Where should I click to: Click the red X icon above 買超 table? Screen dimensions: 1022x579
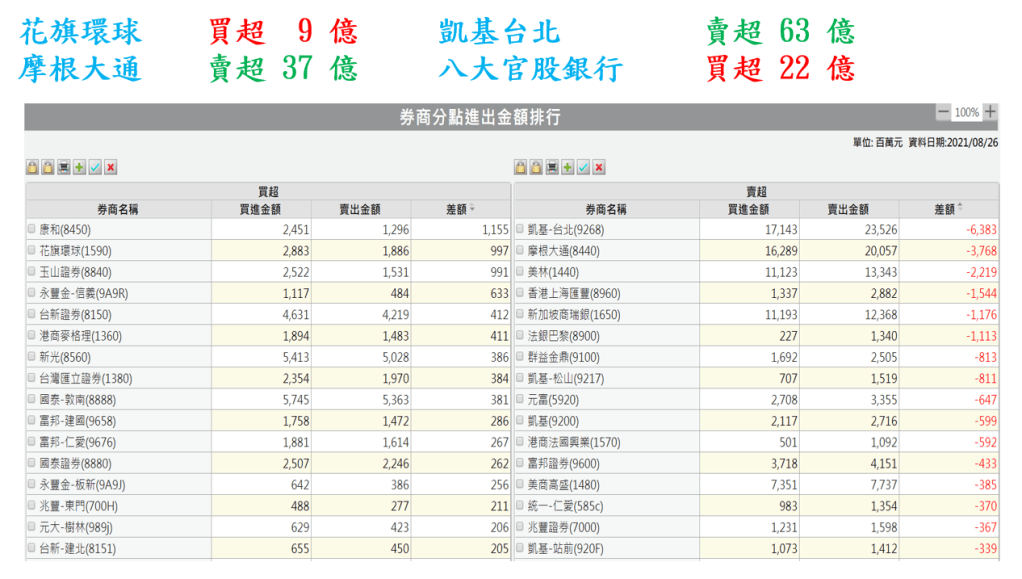[111, 167]
